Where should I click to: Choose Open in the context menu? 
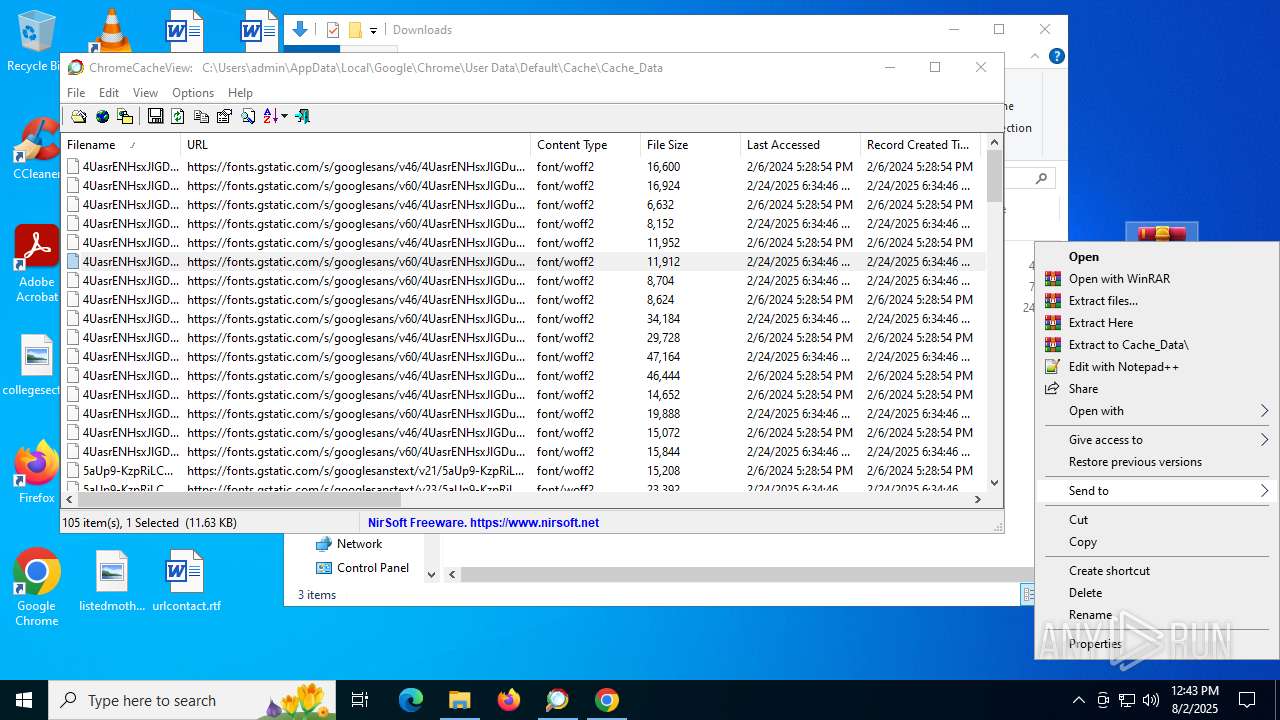[1157, 257]
